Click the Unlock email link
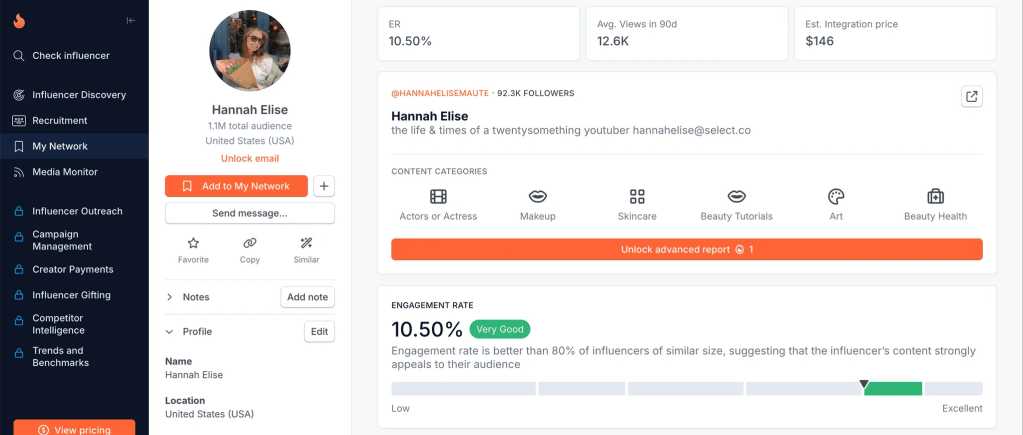This screenshot has width=1023, height=435. 249,158
